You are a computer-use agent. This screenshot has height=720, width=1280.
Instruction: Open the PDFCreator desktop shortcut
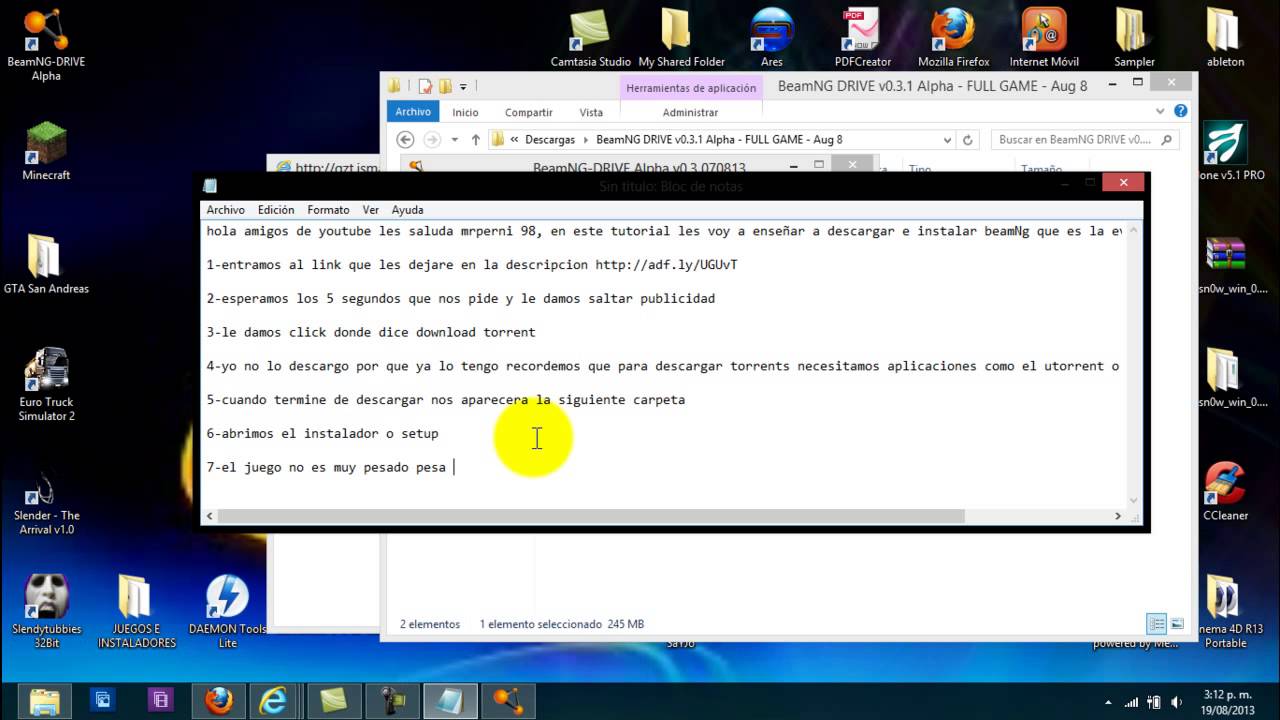click(862, 39)
